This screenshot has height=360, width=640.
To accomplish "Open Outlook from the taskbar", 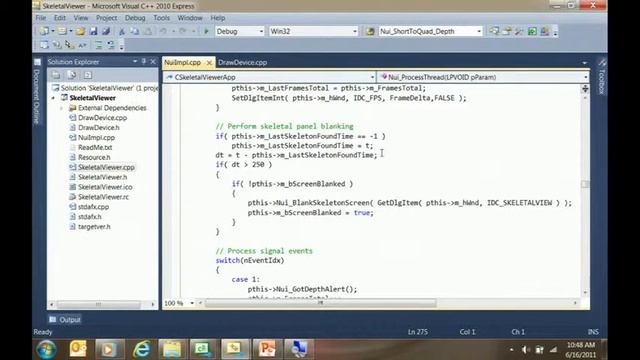I will tap(78, 349).
